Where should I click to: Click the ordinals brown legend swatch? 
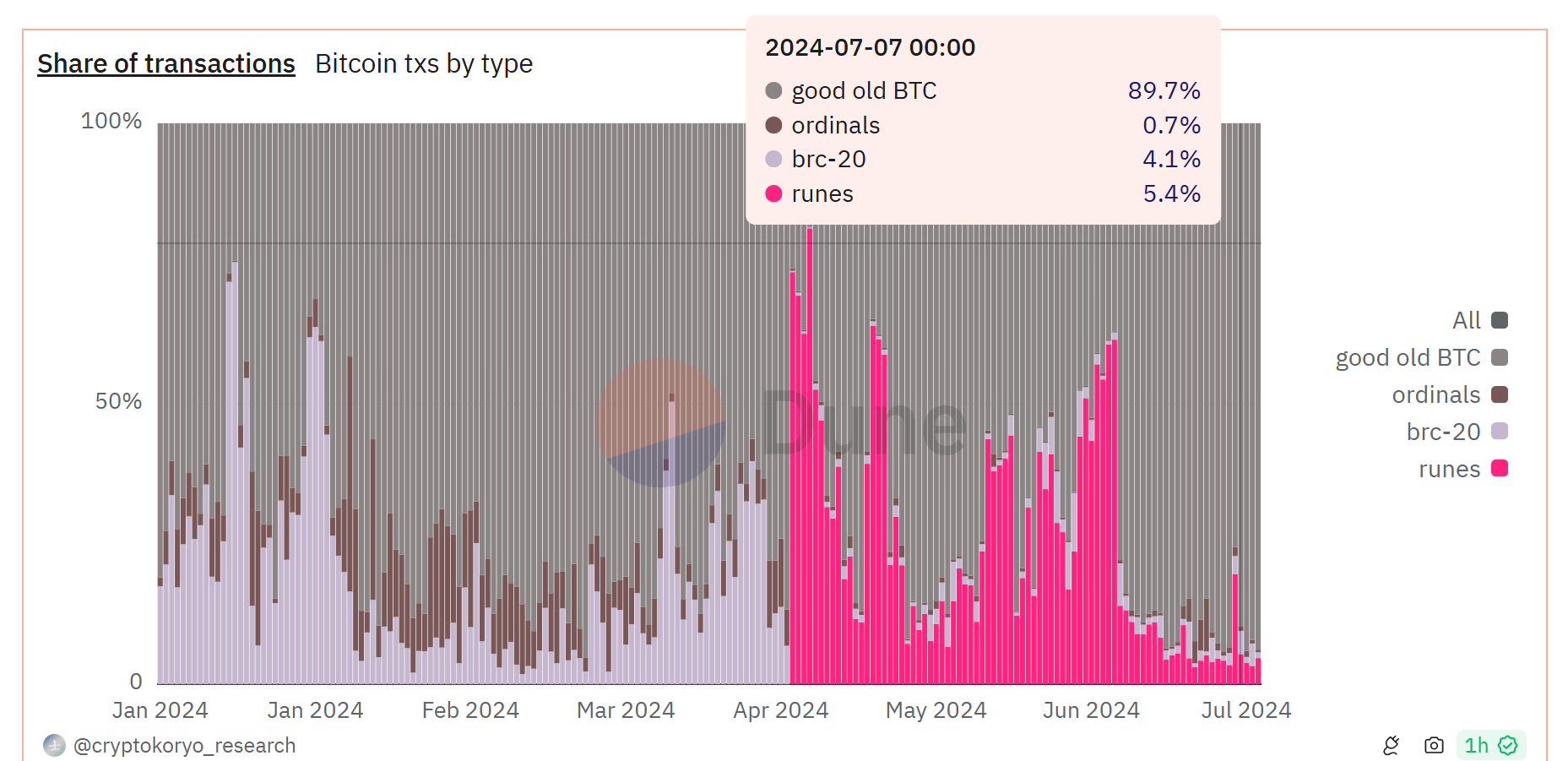tap(1500, 394)
